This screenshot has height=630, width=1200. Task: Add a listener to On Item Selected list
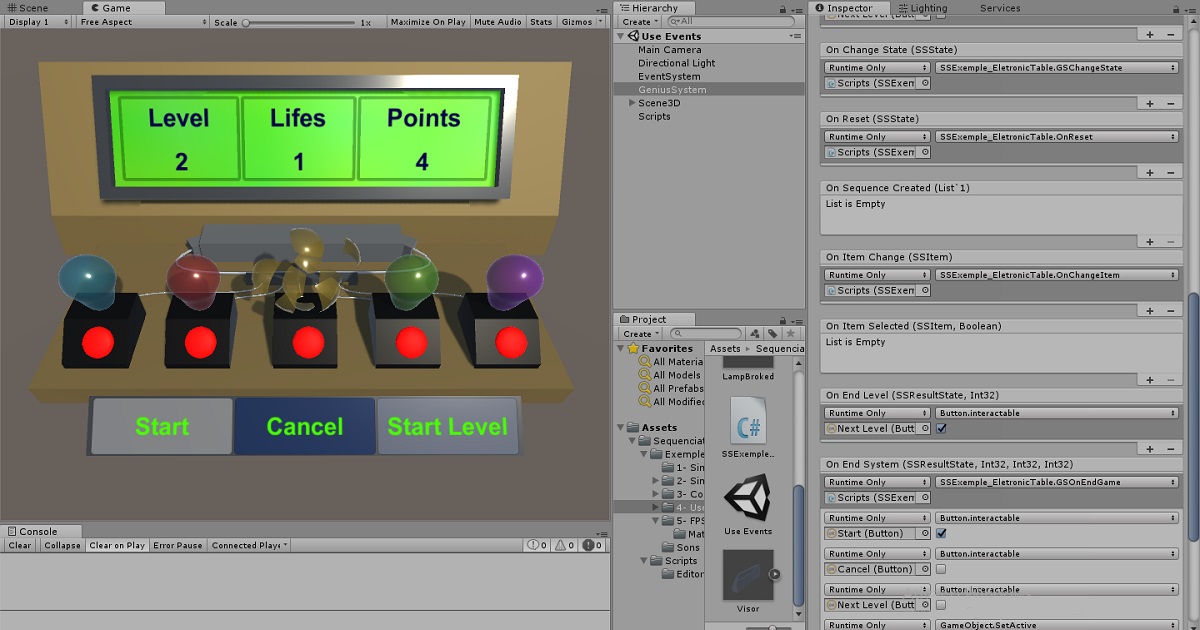tap(1149, 380)
